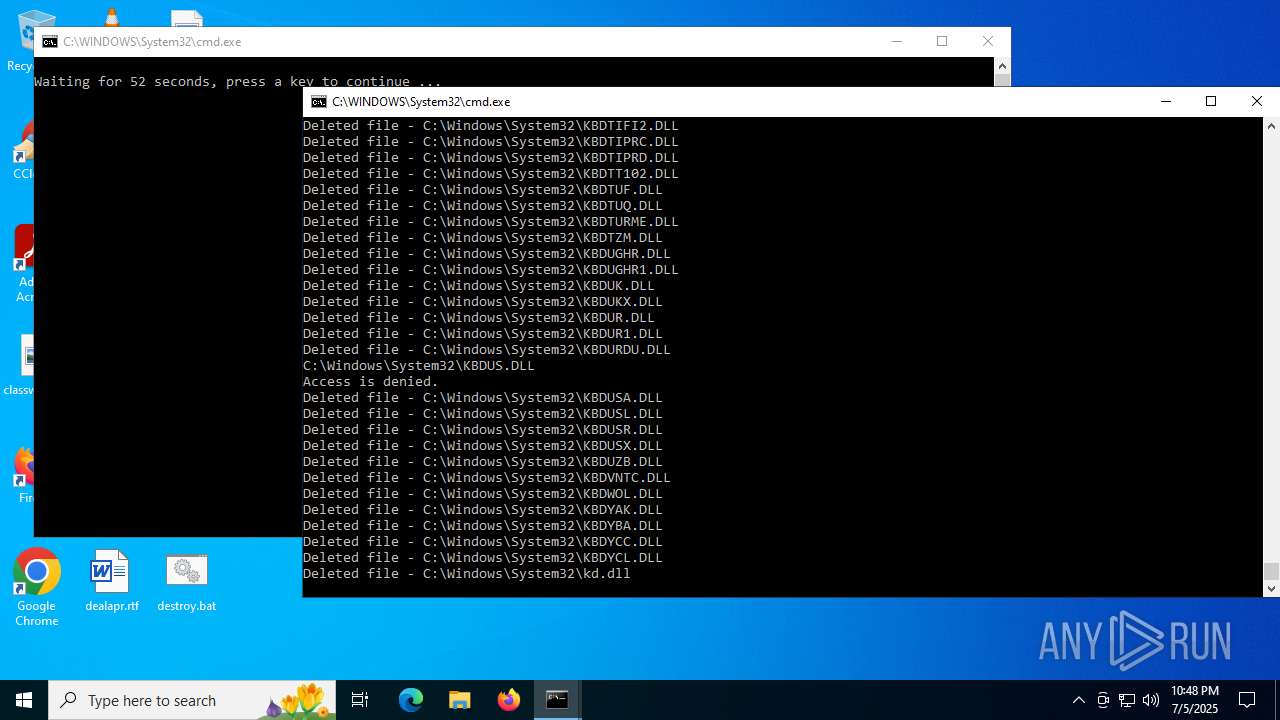
Task: Click the front cmd window scrollbar thumb
Action: click(x=1271, y=571)
